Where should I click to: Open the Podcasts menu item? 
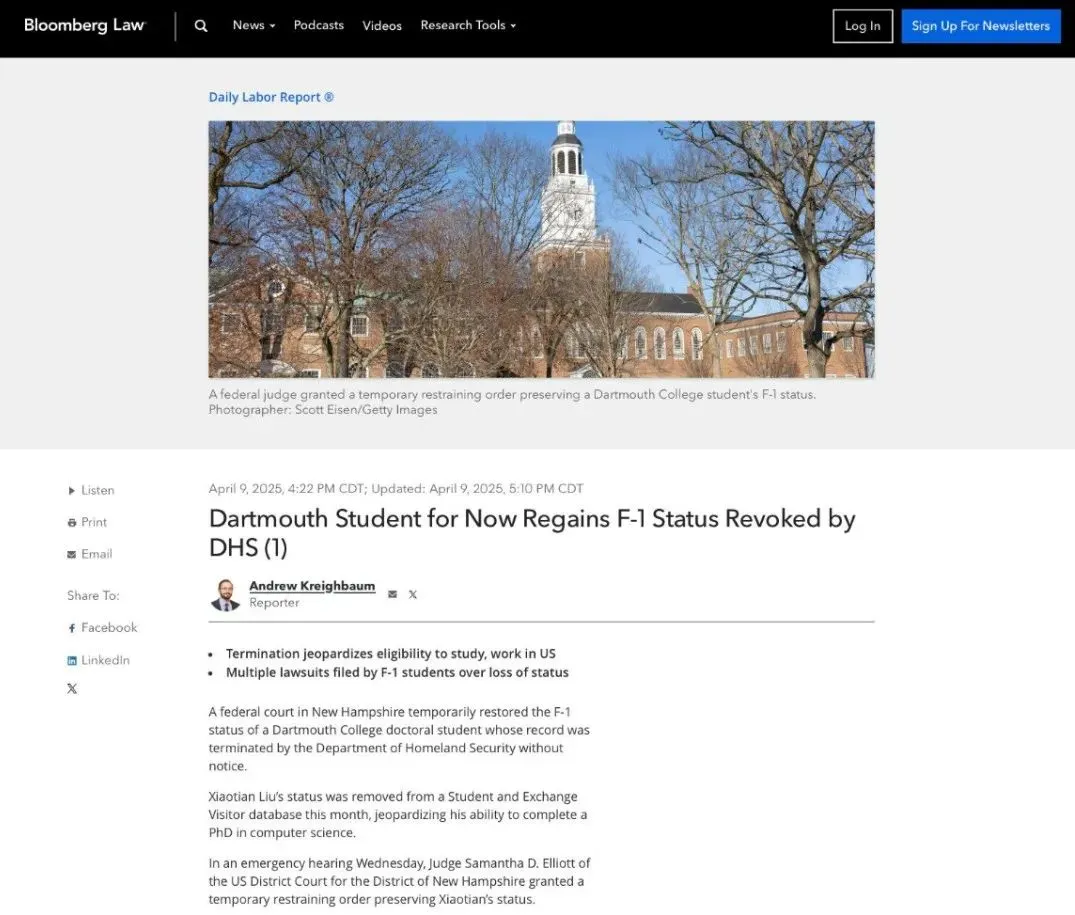(x=319, y=25)
